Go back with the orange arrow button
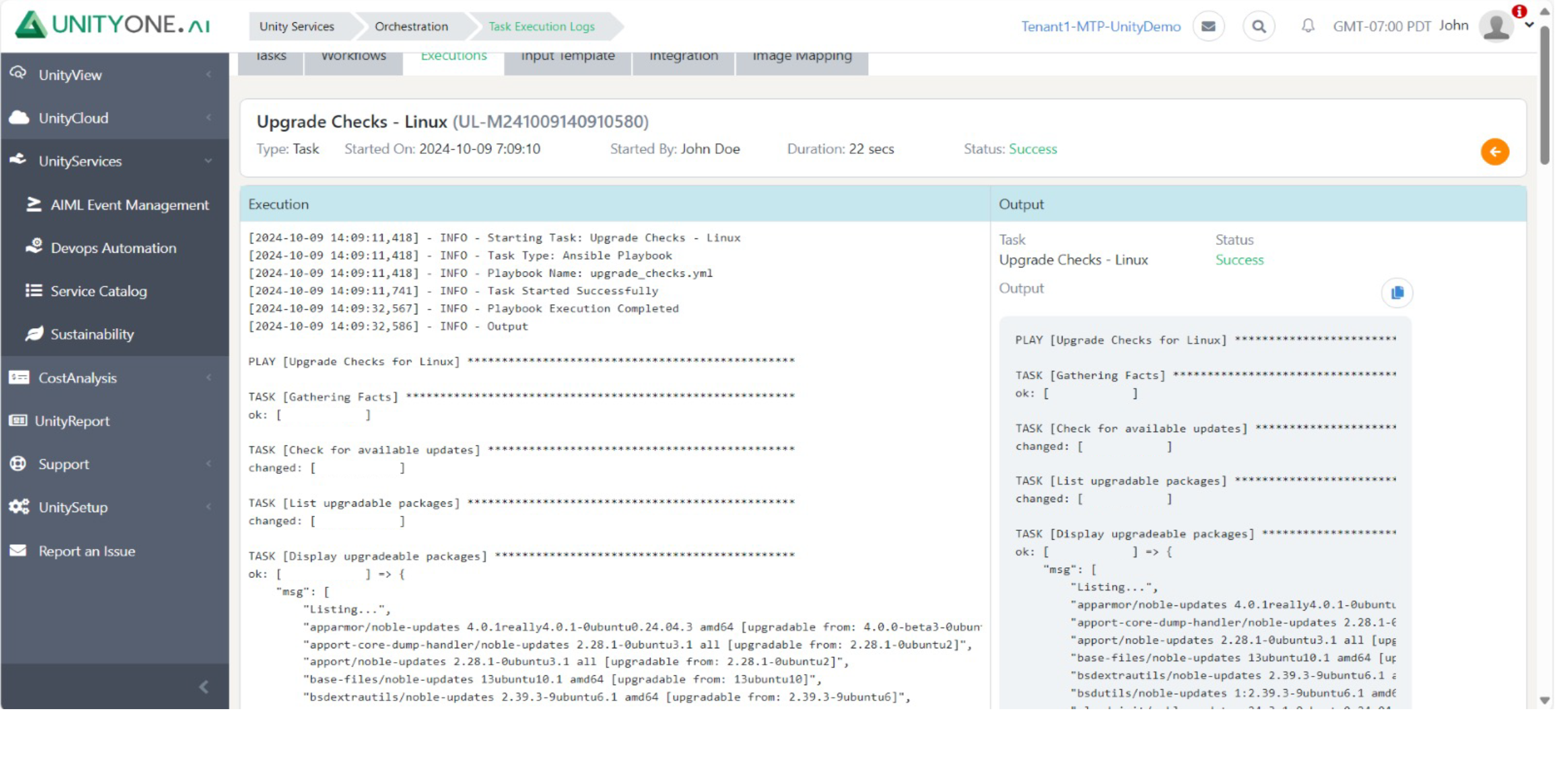 click(x=1495, y=152)
